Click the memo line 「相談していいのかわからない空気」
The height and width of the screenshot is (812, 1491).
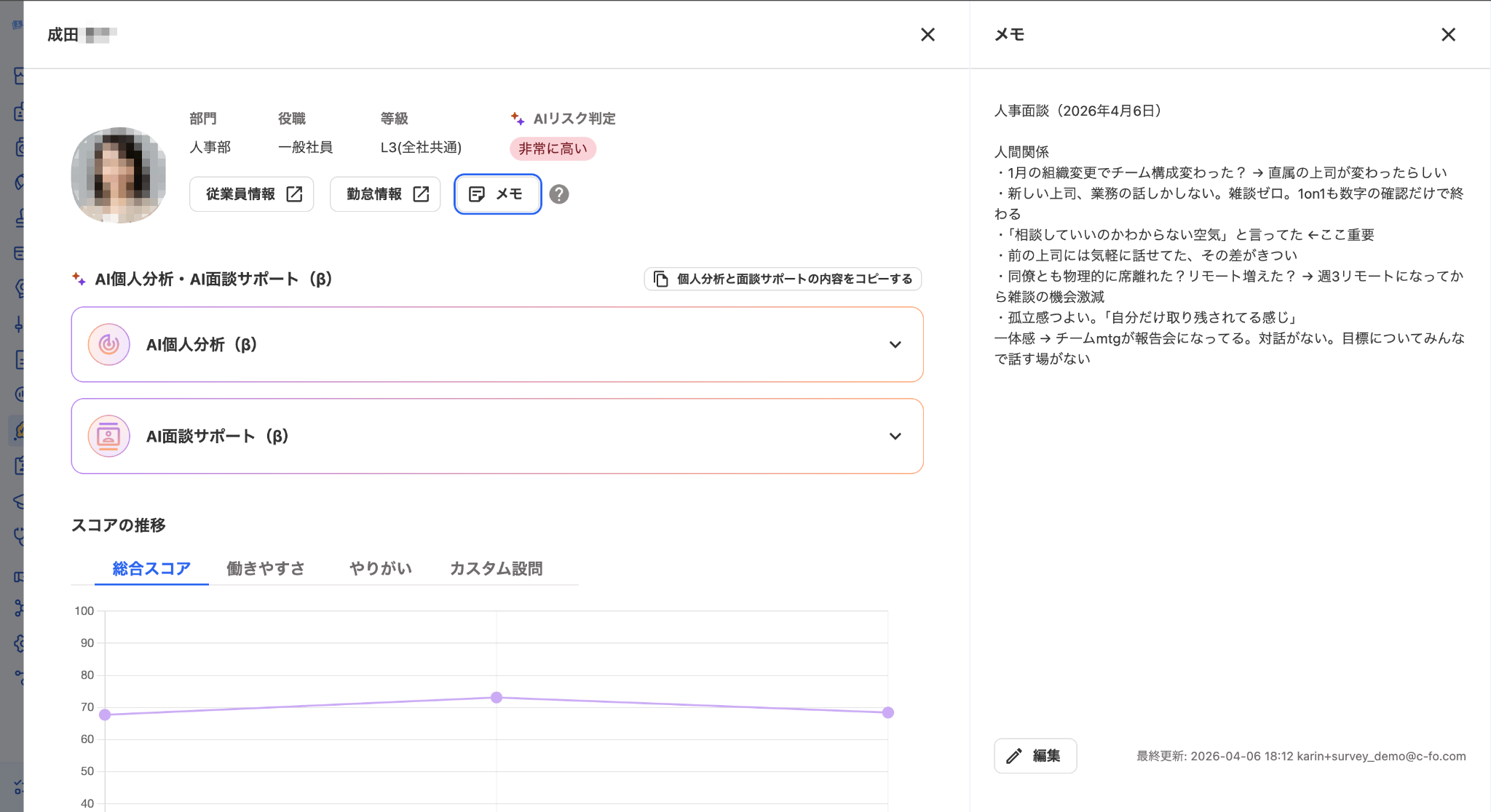[x=1185, y=234]
